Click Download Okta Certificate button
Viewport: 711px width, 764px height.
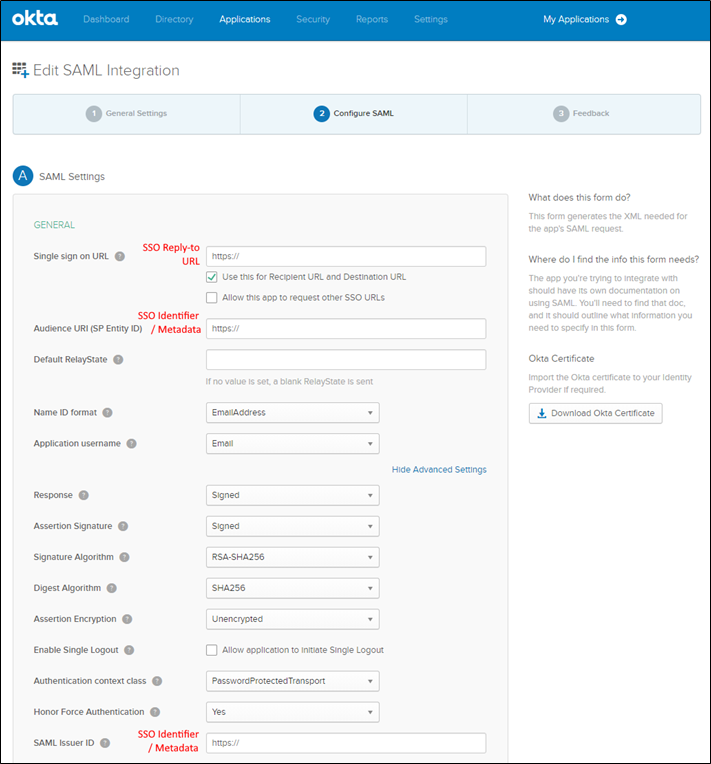coord(596,413)
